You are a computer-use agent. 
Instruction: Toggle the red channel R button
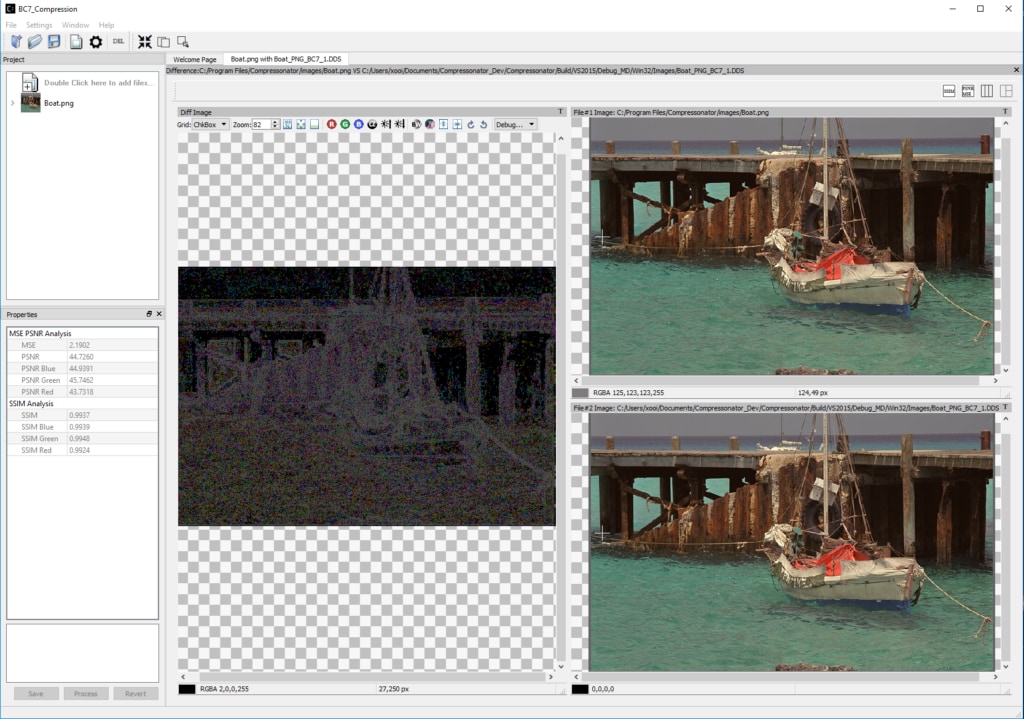[x=332, y=124]
